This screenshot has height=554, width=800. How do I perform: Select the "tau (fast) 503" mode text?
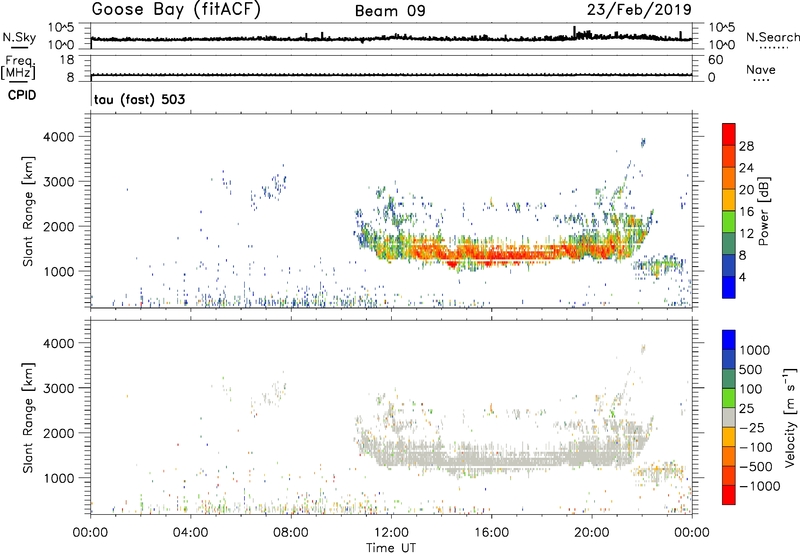tap(140, 99)
